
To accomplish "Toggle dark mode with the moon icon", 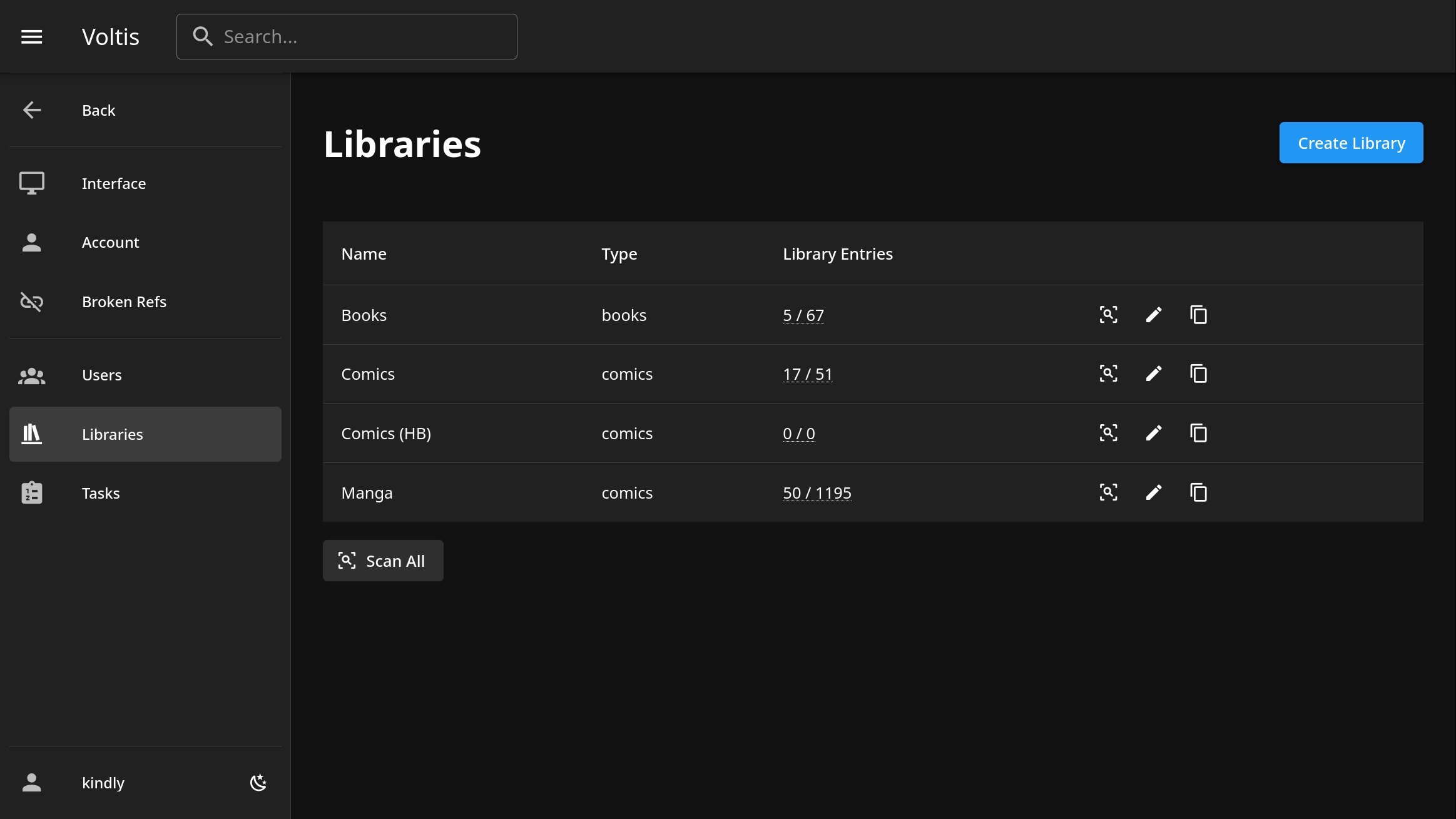I will pos(258,782).
